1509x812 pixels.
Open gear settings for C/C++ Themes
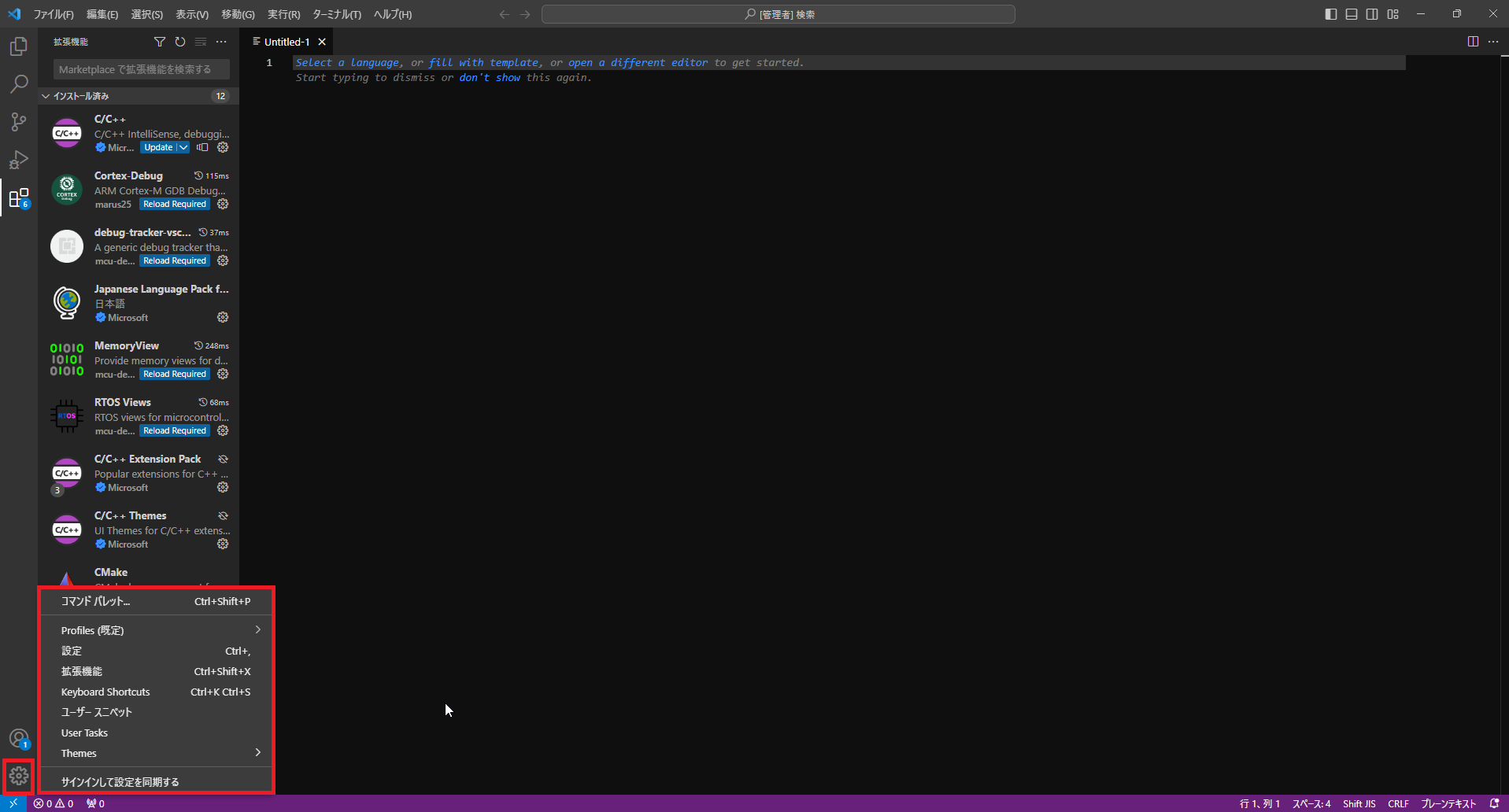(223, 544)
